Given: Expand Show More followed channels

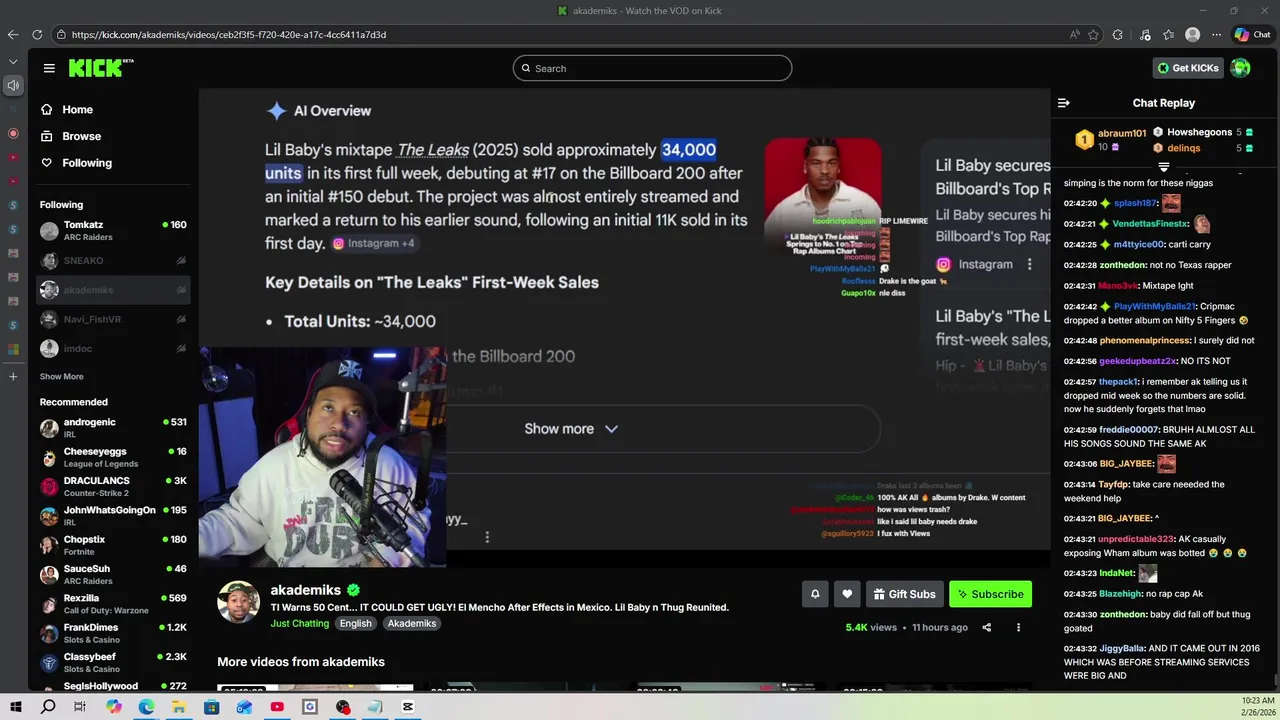Looking at the screenshot, I should click(x=61, y=377).
